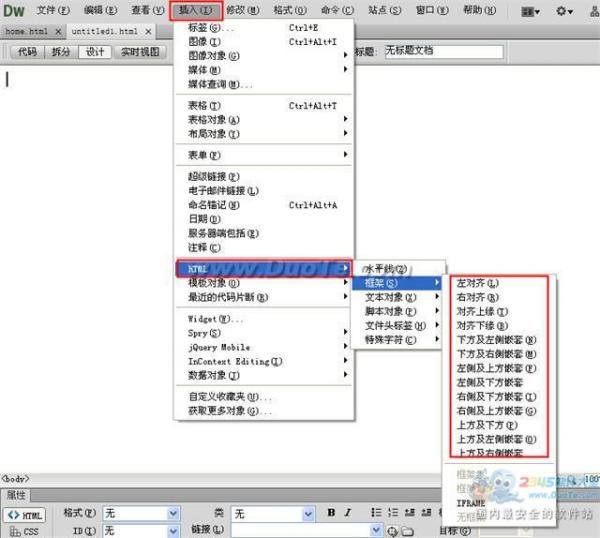The height and width of the screenshot is (538, 600).
Task: Open the 链接 link dropdown arrow
Action: pyautogui.click(x=376, y=530)
